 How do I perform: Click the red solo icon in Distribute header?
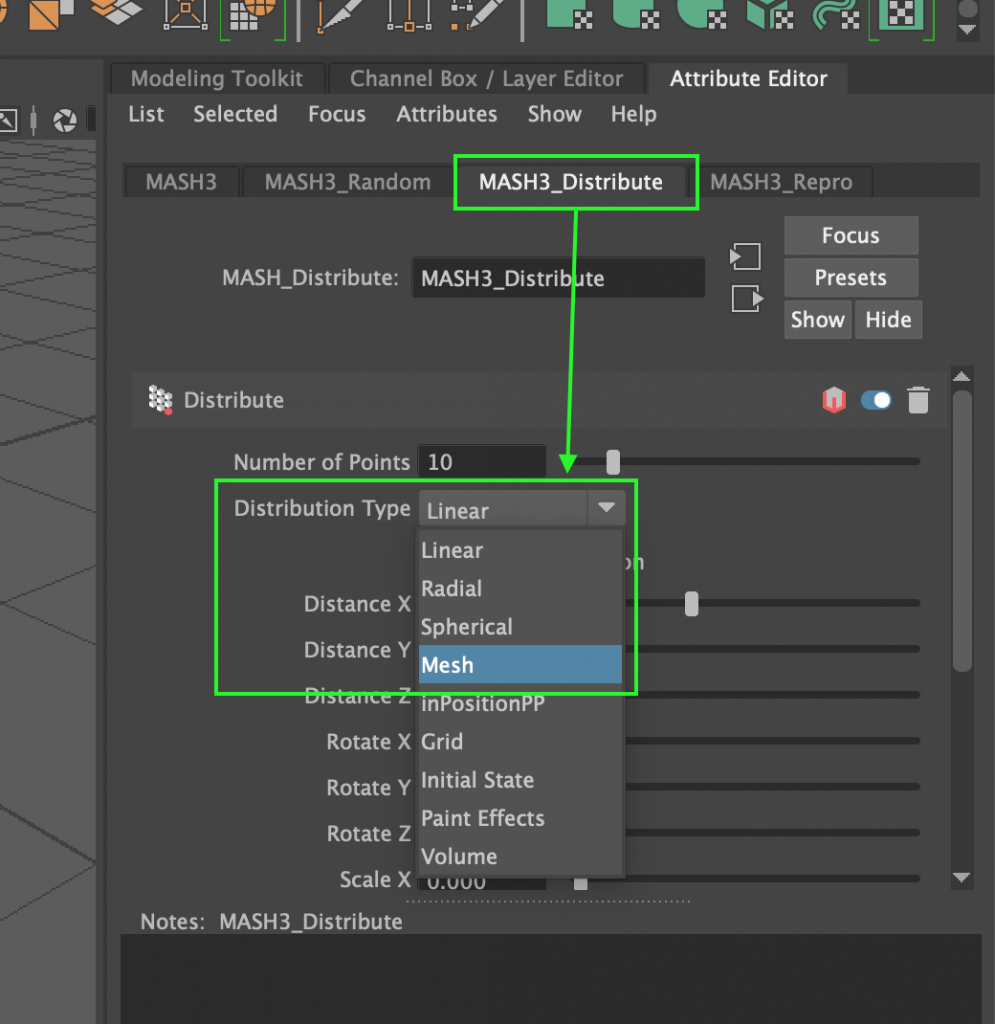click(x=834, y=400)
